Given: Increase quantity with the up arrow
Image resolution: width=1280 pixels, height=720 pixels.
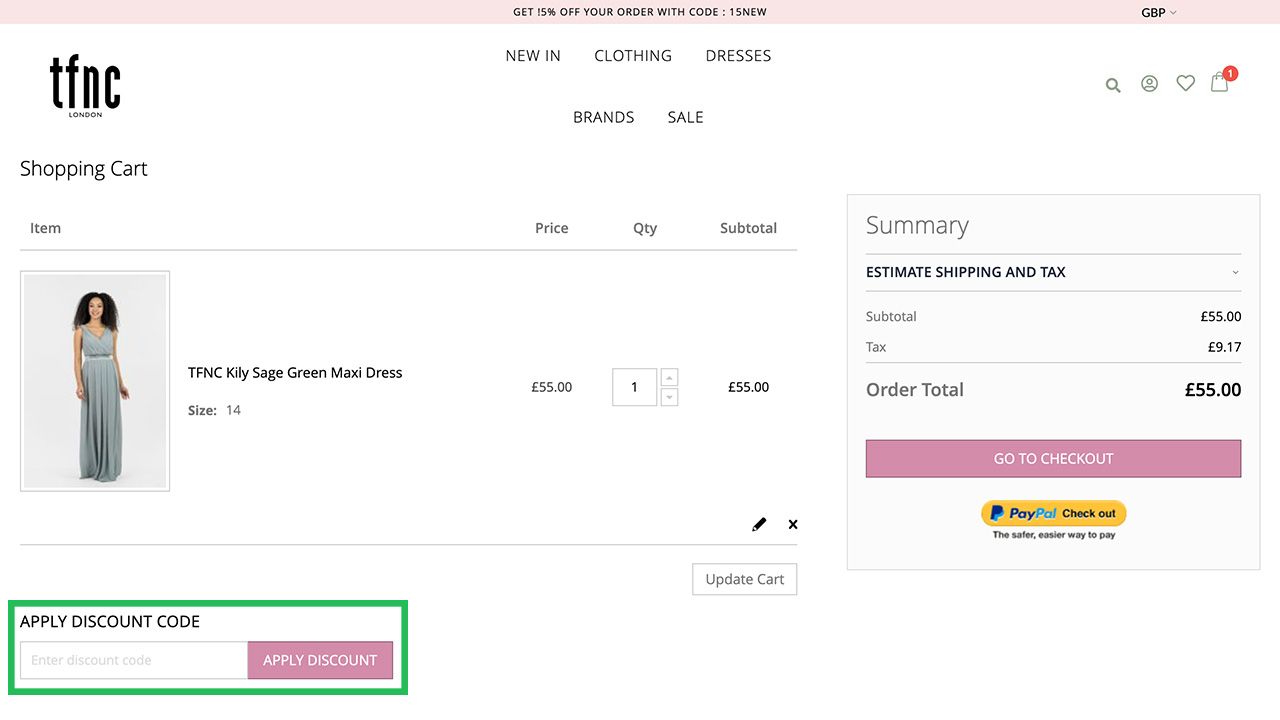Looking at the screenshot, I should click(670, 377).
